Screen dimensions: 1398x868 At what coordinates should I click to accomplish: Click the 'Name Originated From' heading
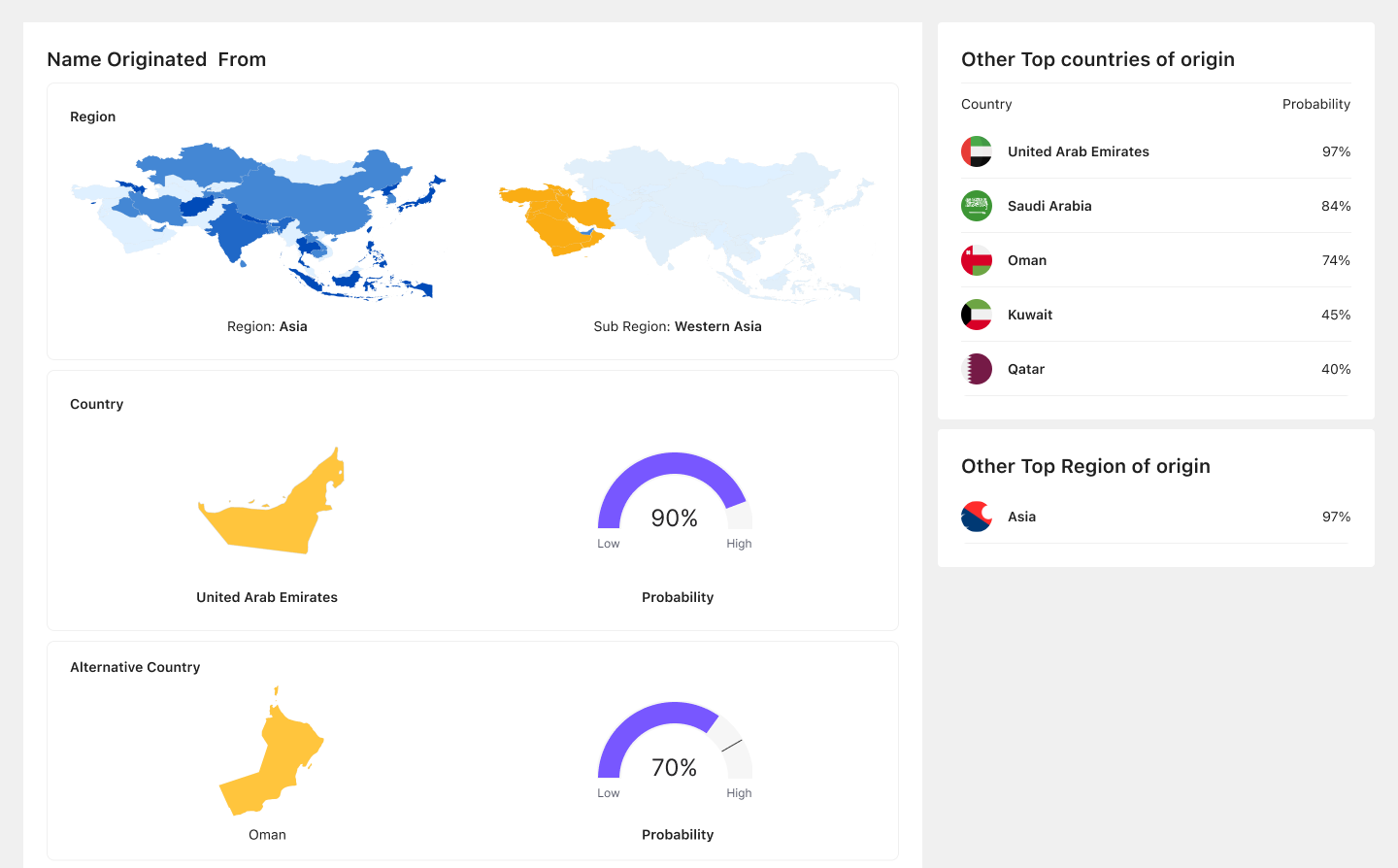(x=156, y=59)
